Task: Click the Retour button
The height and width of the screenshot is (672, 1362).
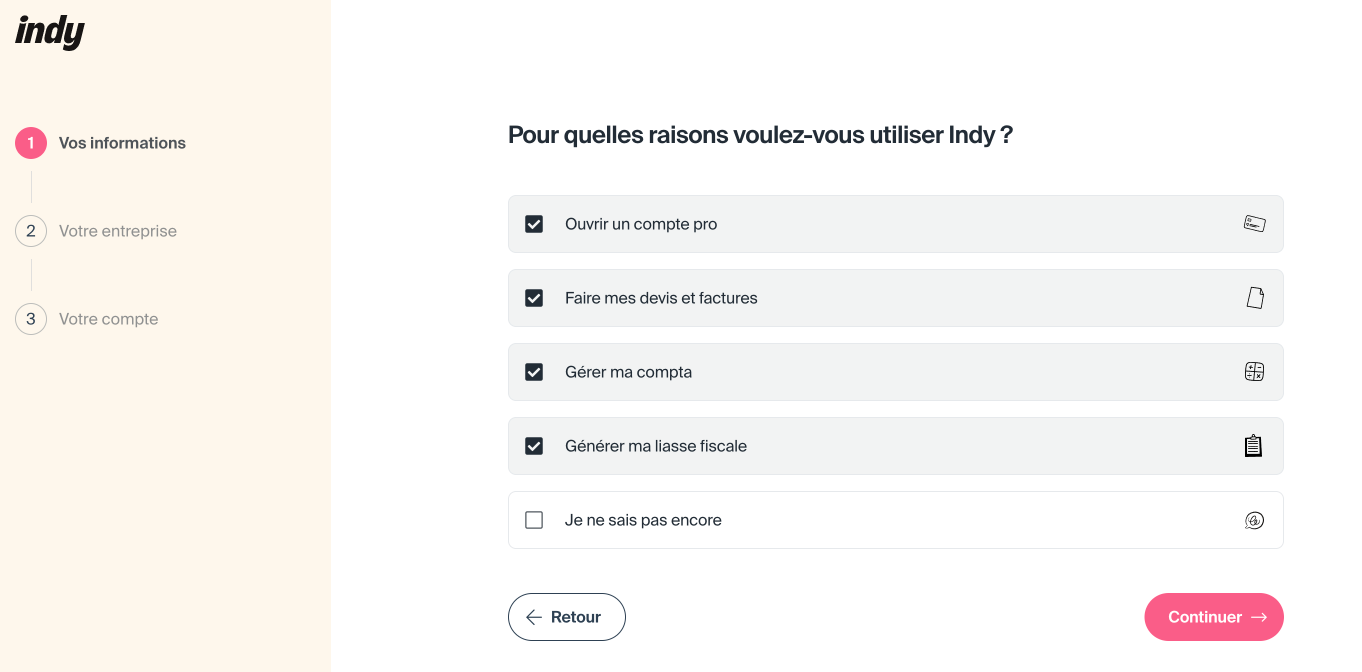Action: point(567,617)
